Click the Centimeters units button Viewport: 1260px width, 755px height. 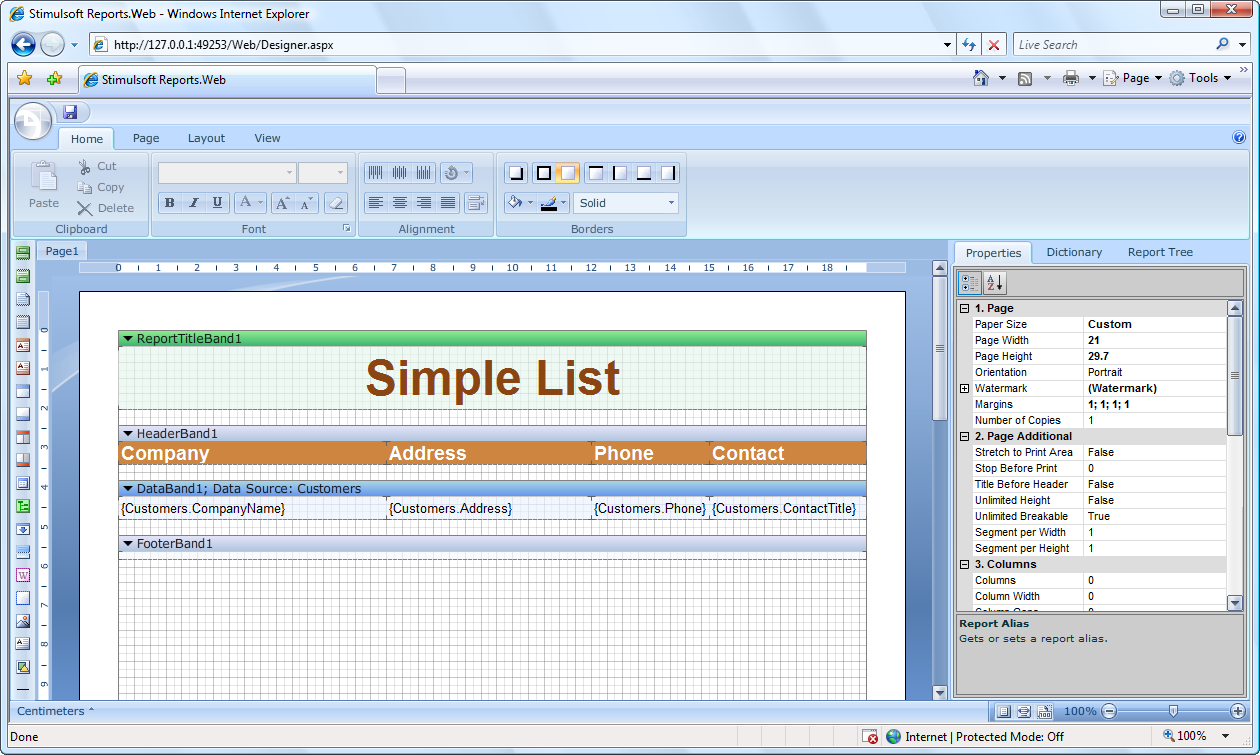pyautogui.click(x=55, y=711)
